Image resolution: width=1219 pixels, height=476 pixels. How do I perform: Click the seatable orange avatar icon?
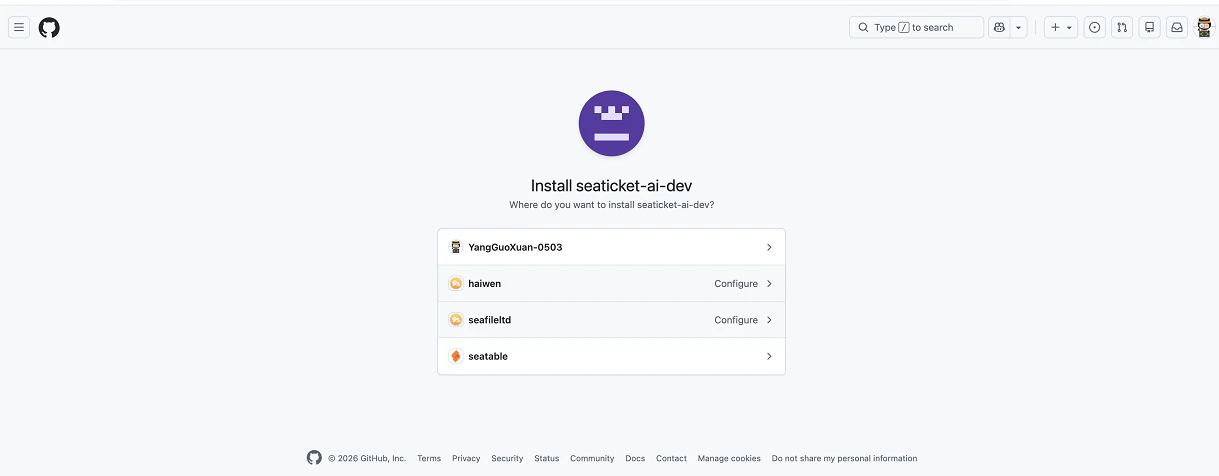click(456, 356)
